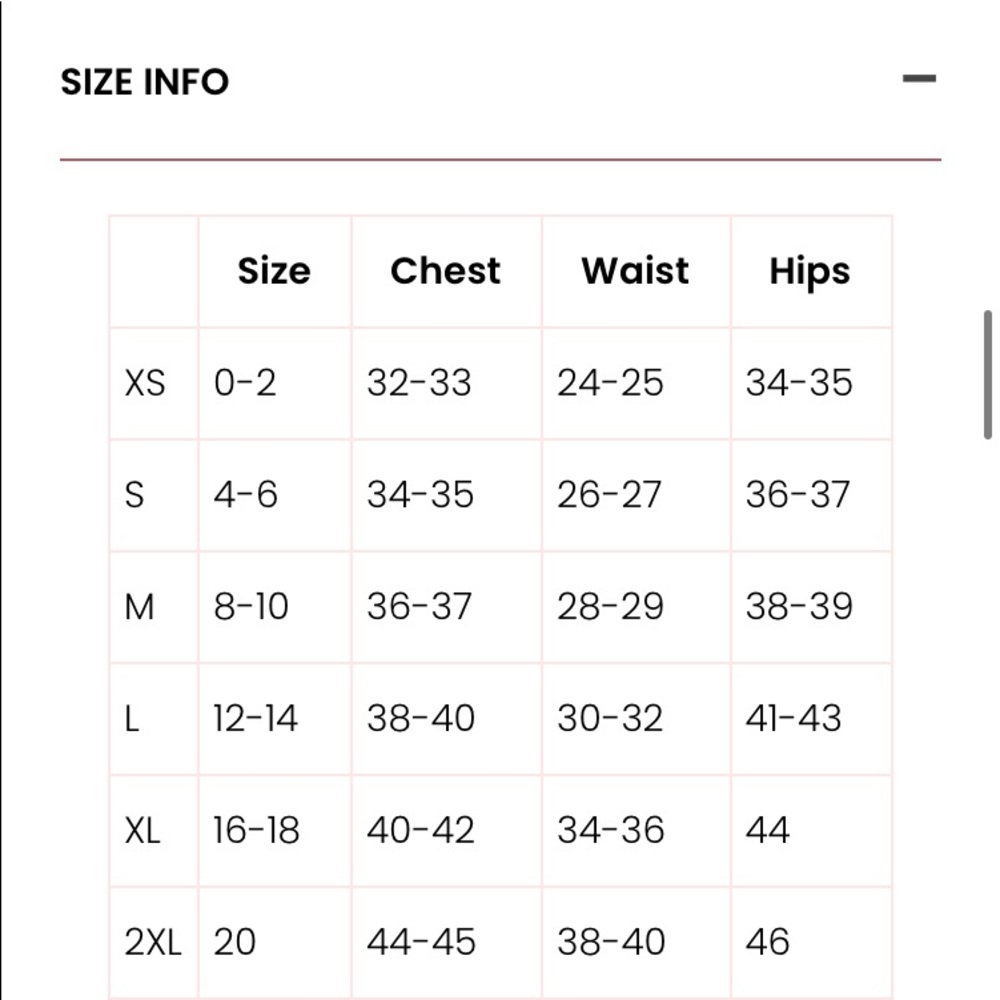
Task: Click the 36-37 chest cell
Action: click(x=420, y=607)
